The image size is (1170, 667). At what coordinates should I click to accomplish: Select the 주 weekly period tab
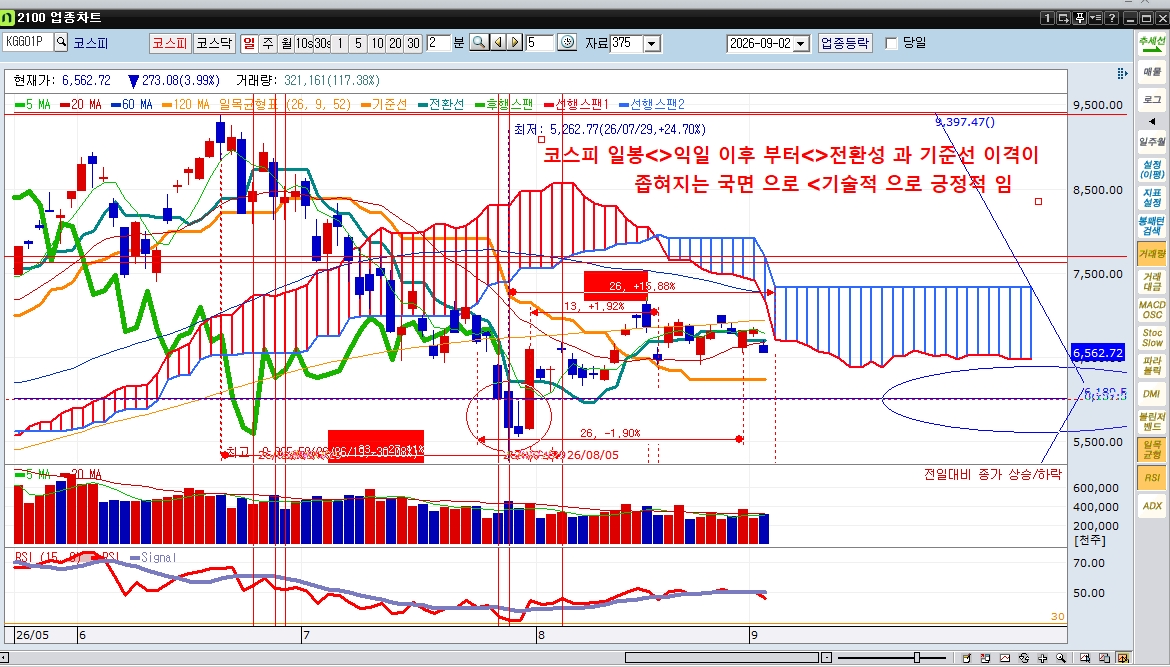click(x=267, y=43)
